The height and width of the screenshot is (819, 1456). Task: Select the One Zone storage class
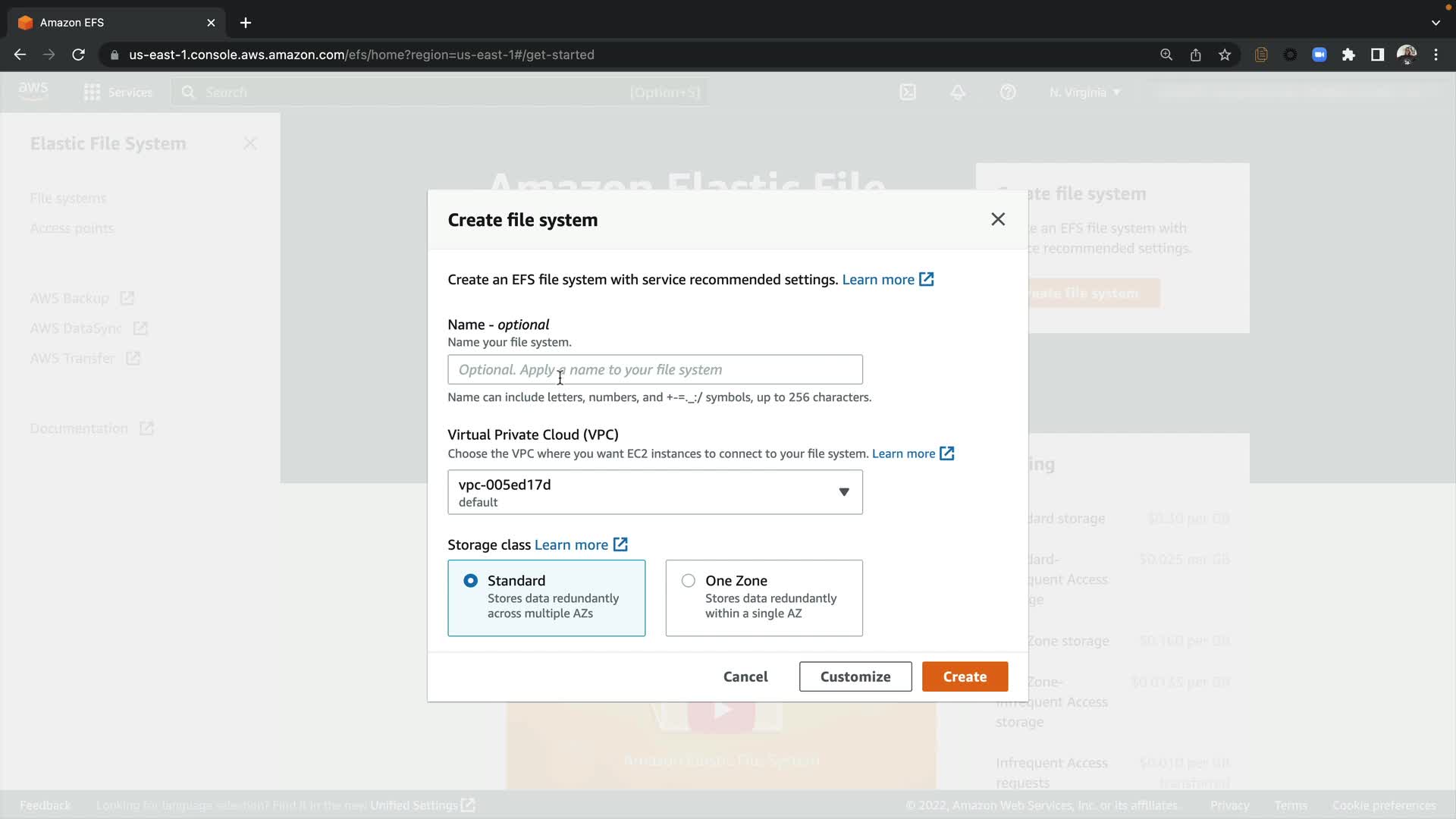689,581
